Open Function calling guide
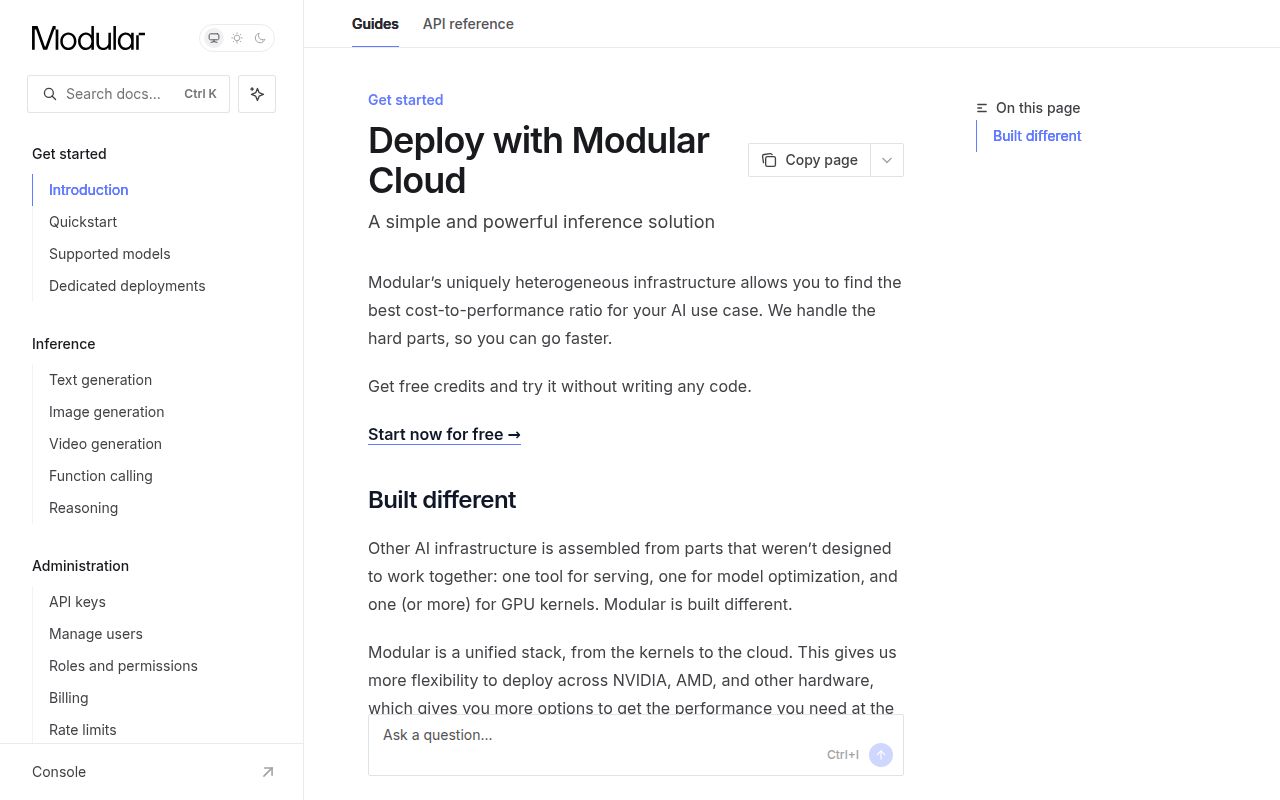The height and width of the screenshot is (800, 1280). pyautogui.click(x=101, y=476)
